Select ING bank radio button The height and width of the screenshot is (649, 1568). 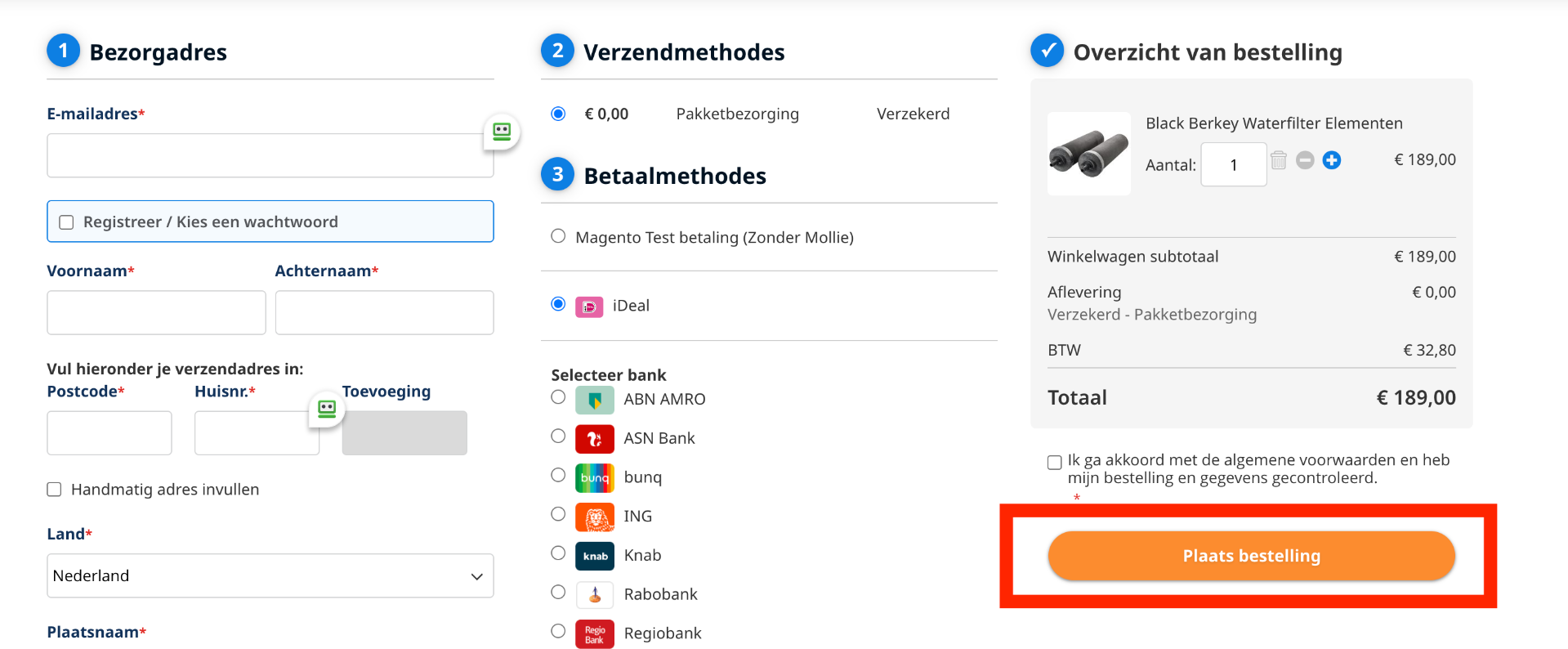click(x=558, y=514)
